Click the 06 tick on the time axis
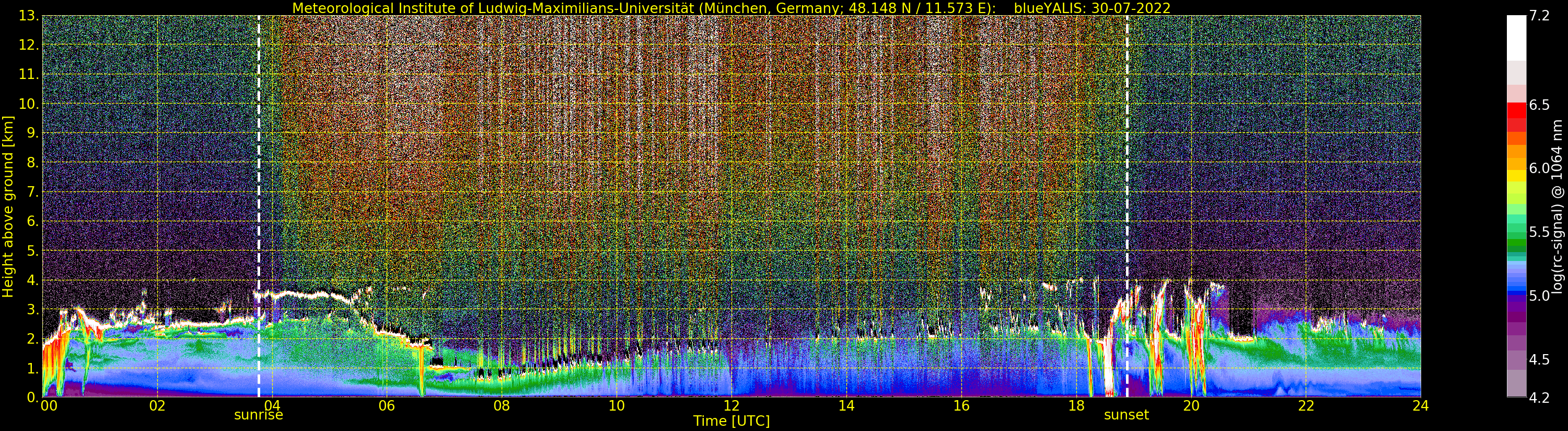 pyautogui.click(x=387, y=405)
